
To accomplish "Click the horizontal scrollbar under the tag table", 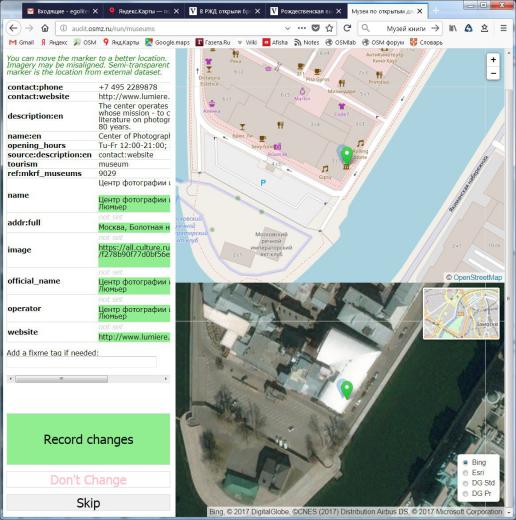I will click(88, 379).
